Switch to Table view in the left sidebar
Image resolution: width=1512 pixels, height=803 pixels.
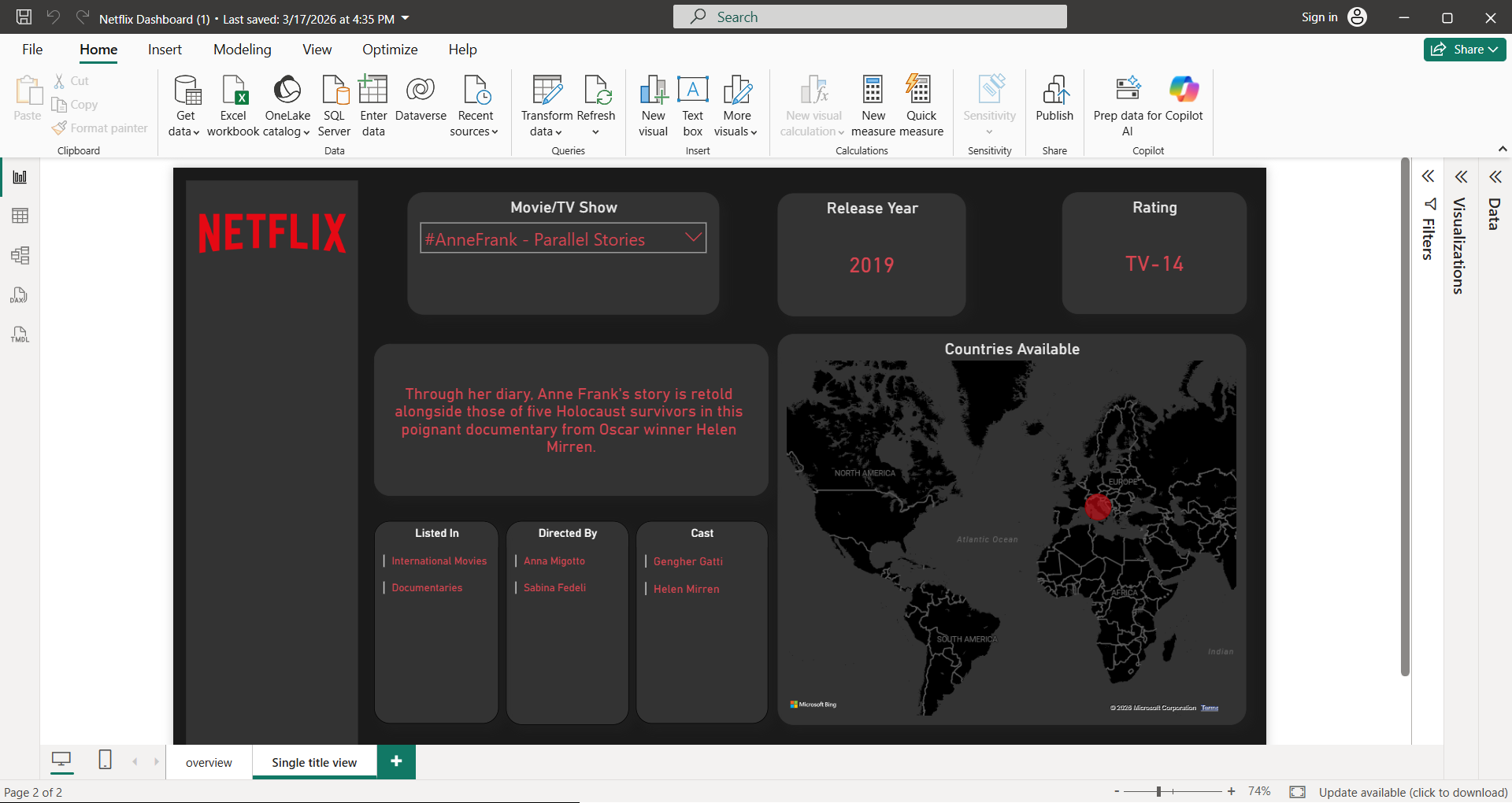pyautogui.click(x=20, y=216)
